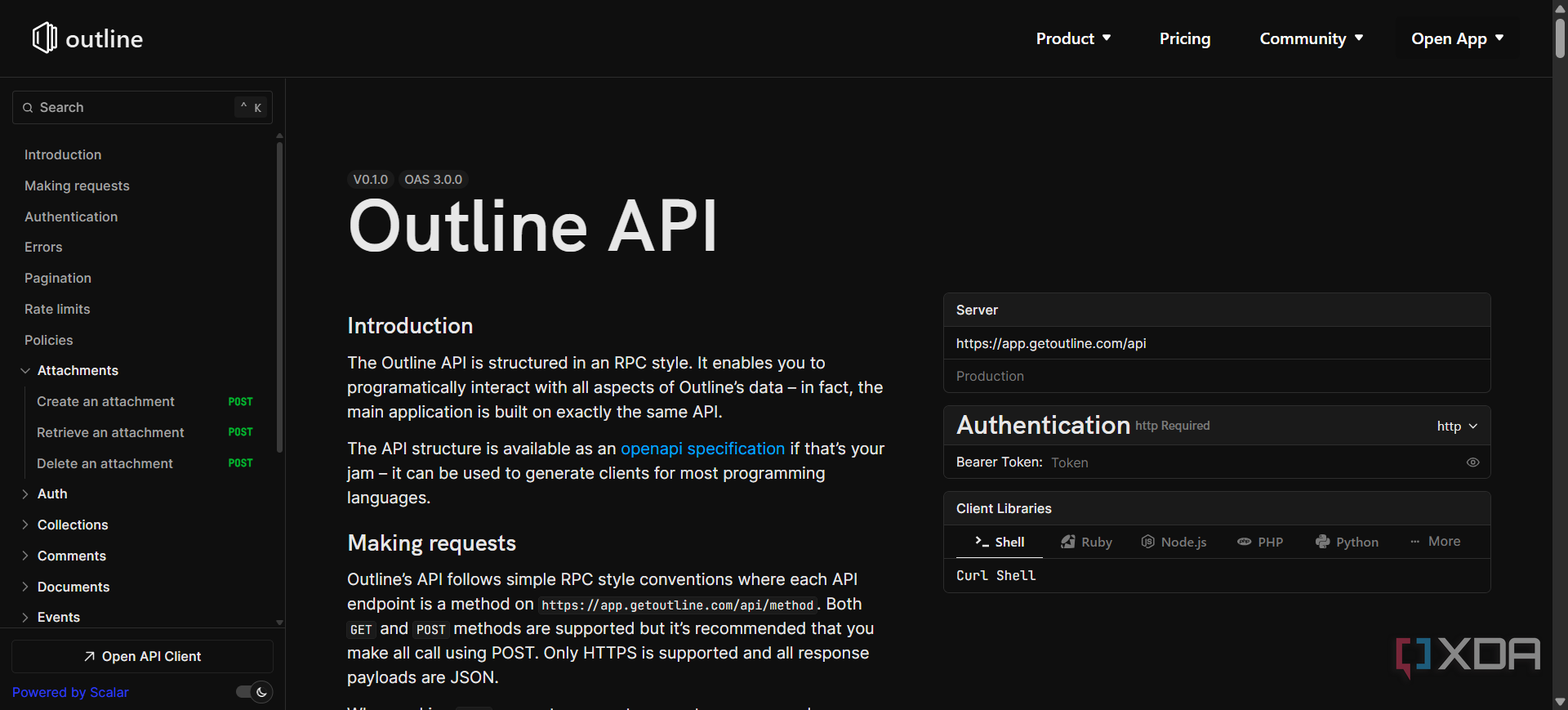Viewport: 1568px width, 710px height.
Task: Click the PHP icon
Action: 1244,542
